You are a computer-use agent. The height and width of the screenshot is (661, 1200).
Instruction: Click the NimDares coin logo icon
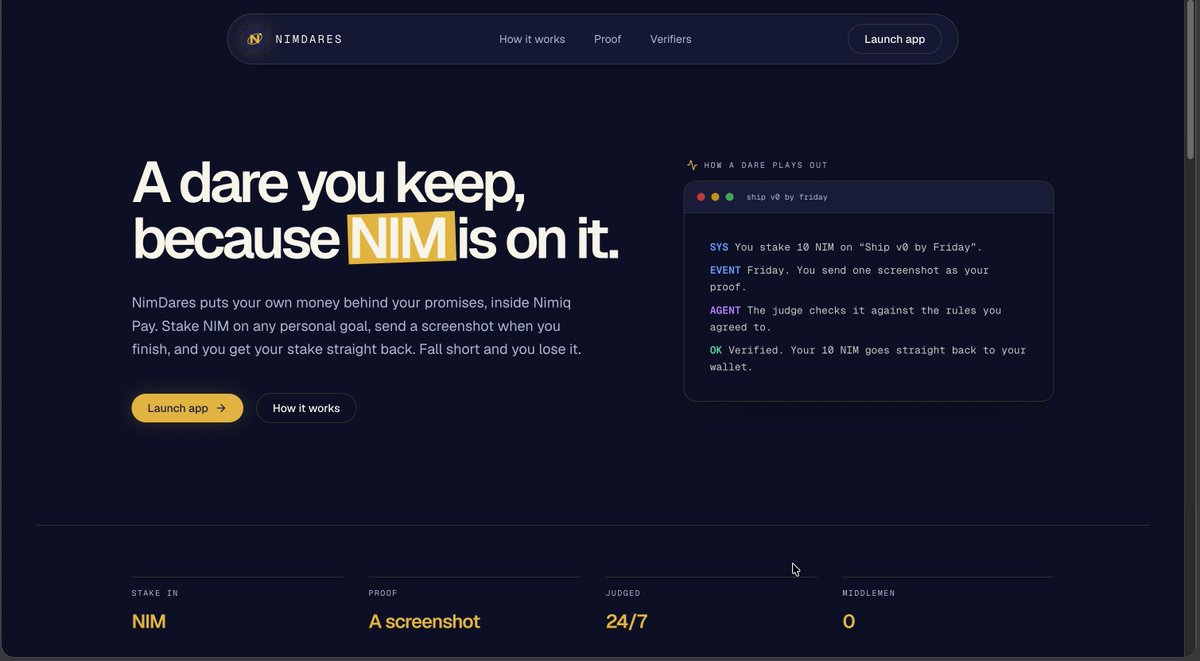click(255, 39)
